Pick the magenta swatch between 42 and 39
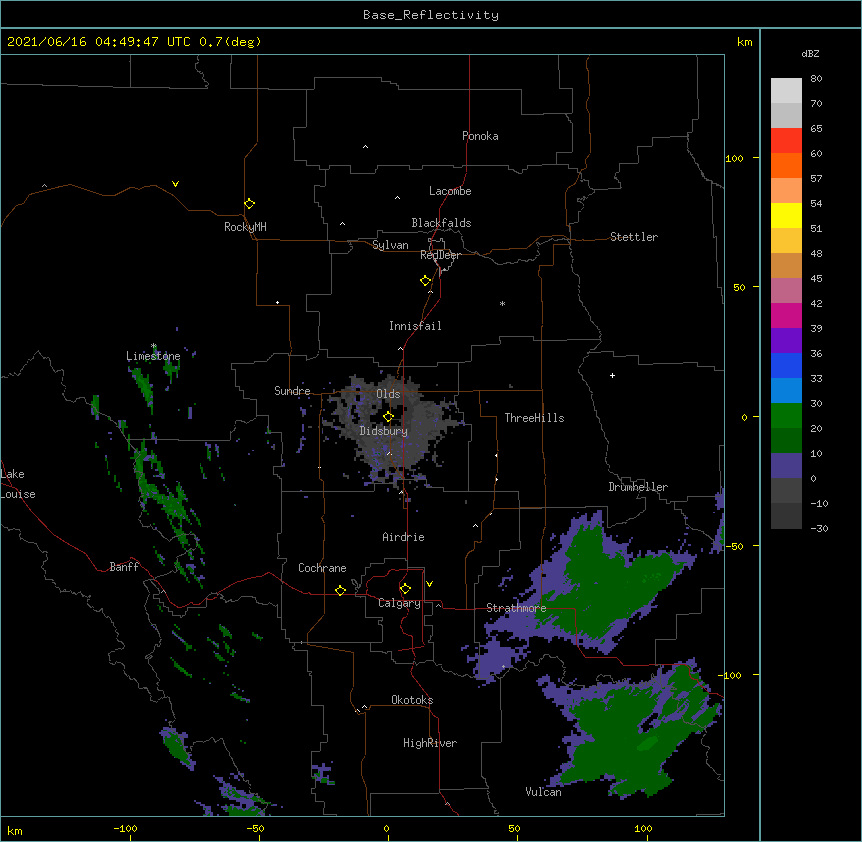Screen dimensions: 862x842 (786, 315)
